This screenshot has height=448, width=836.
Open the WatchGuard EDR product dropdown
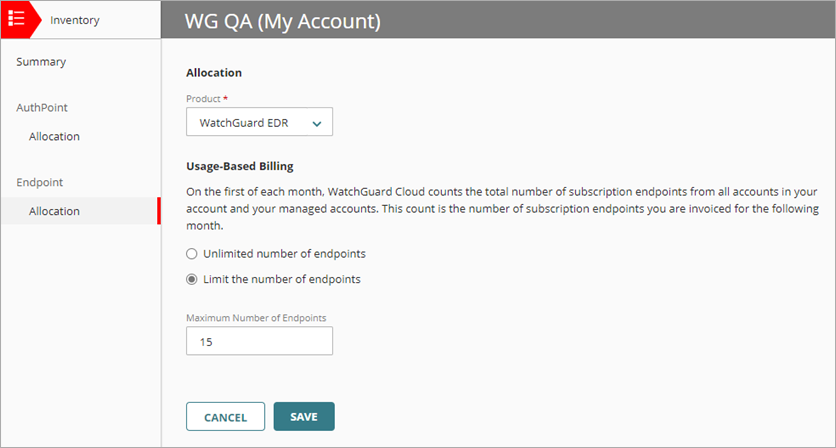(x=250, y=123)
